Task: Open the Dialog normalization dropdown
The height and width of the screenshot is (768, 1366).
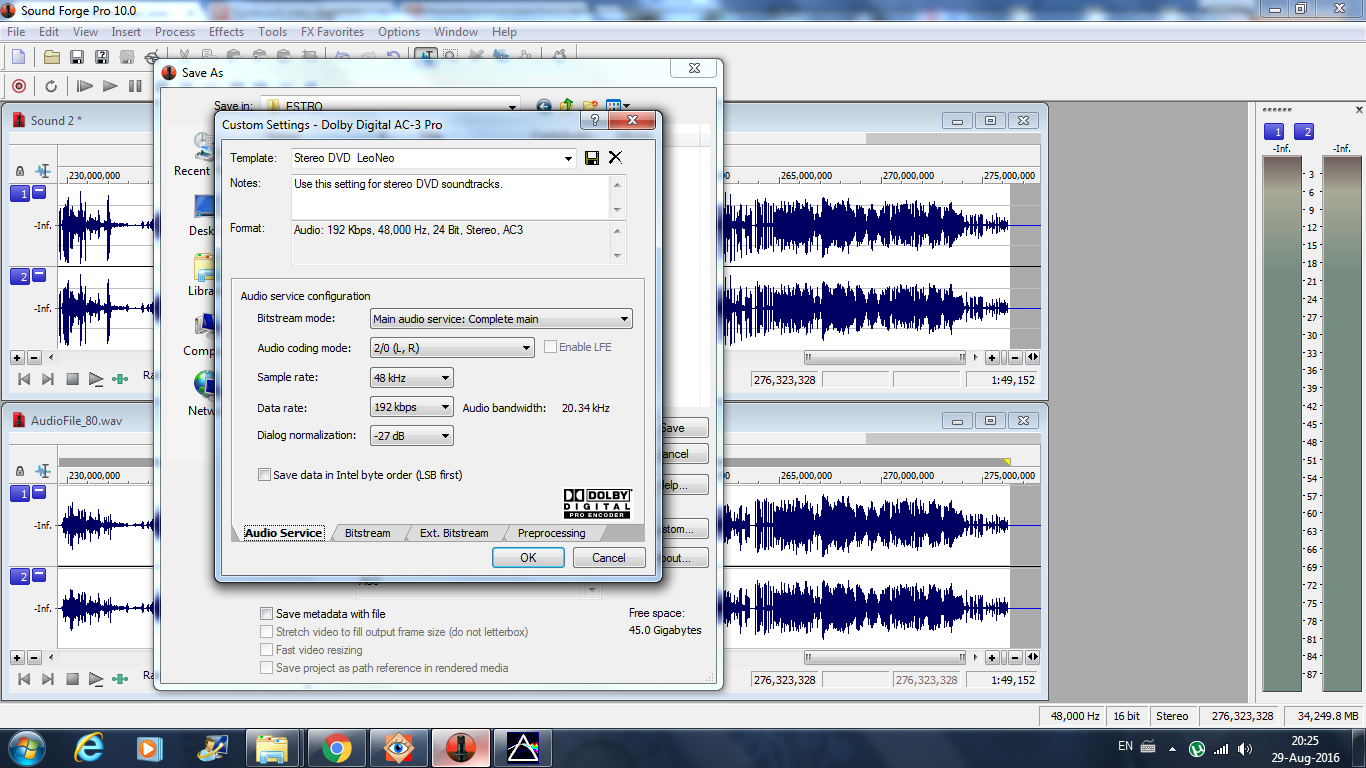Action: [x=446, y=436]
